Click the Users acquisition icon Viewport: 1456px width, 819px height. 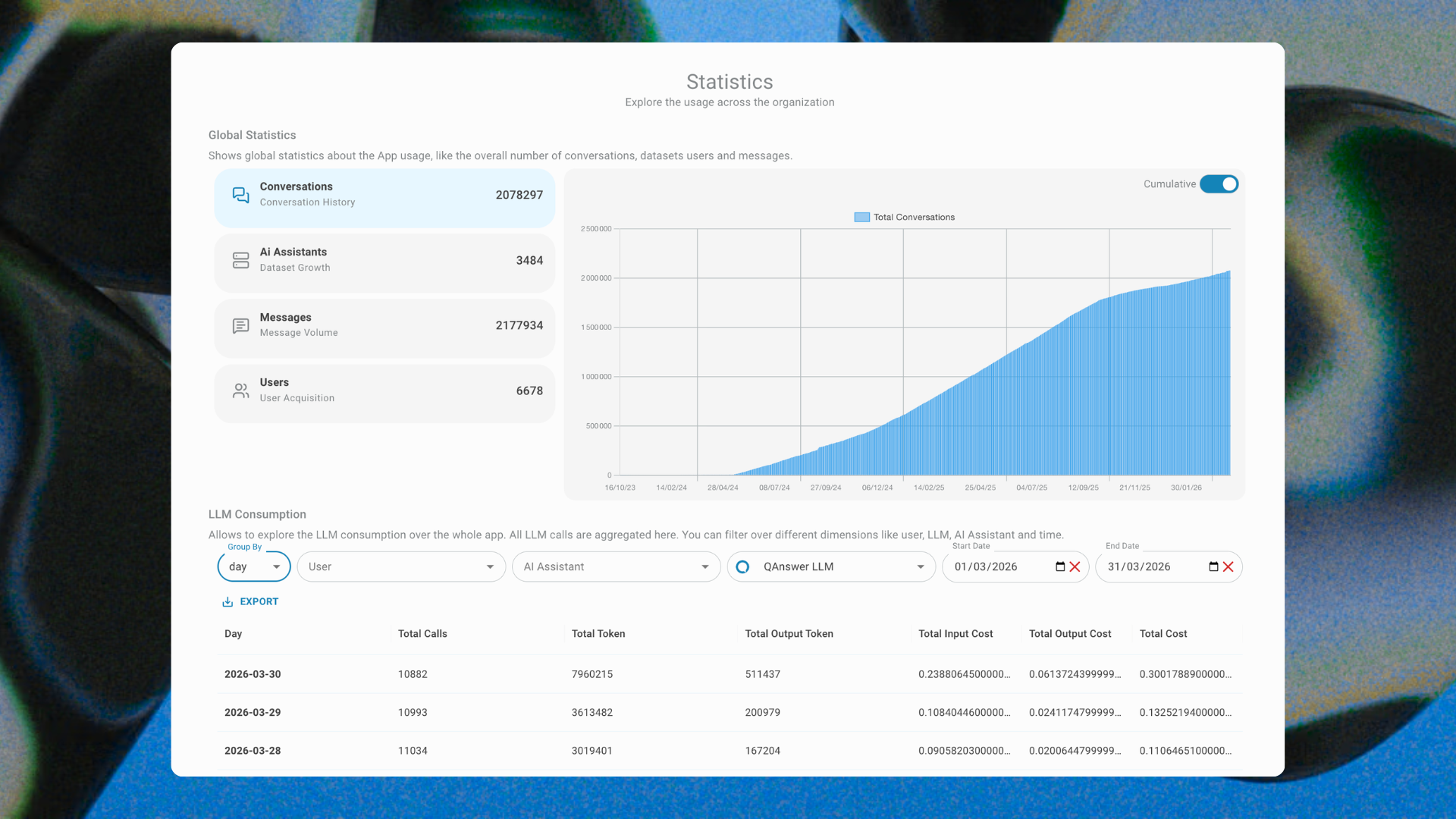[240, 391]
